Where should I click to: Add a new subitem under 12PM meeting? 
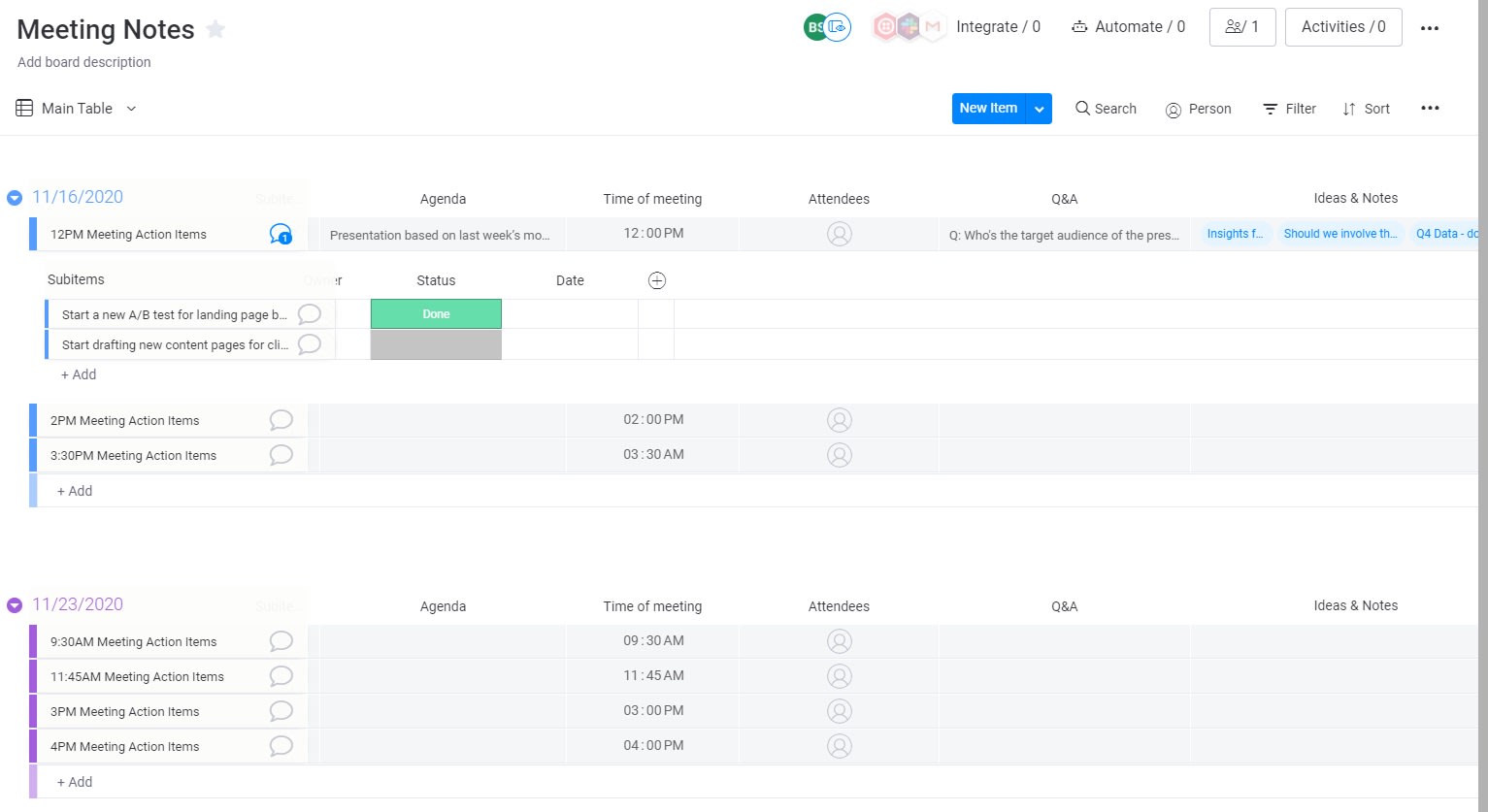tap(79, 374)
